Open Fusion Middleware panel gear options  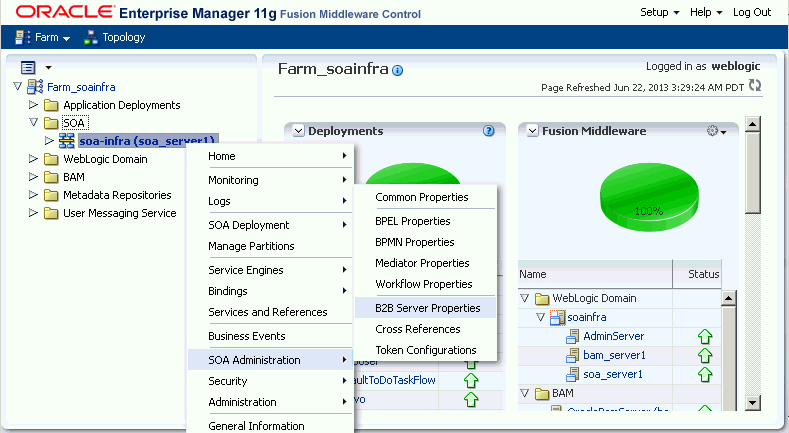pyautogui.click(x=716, y=131)
